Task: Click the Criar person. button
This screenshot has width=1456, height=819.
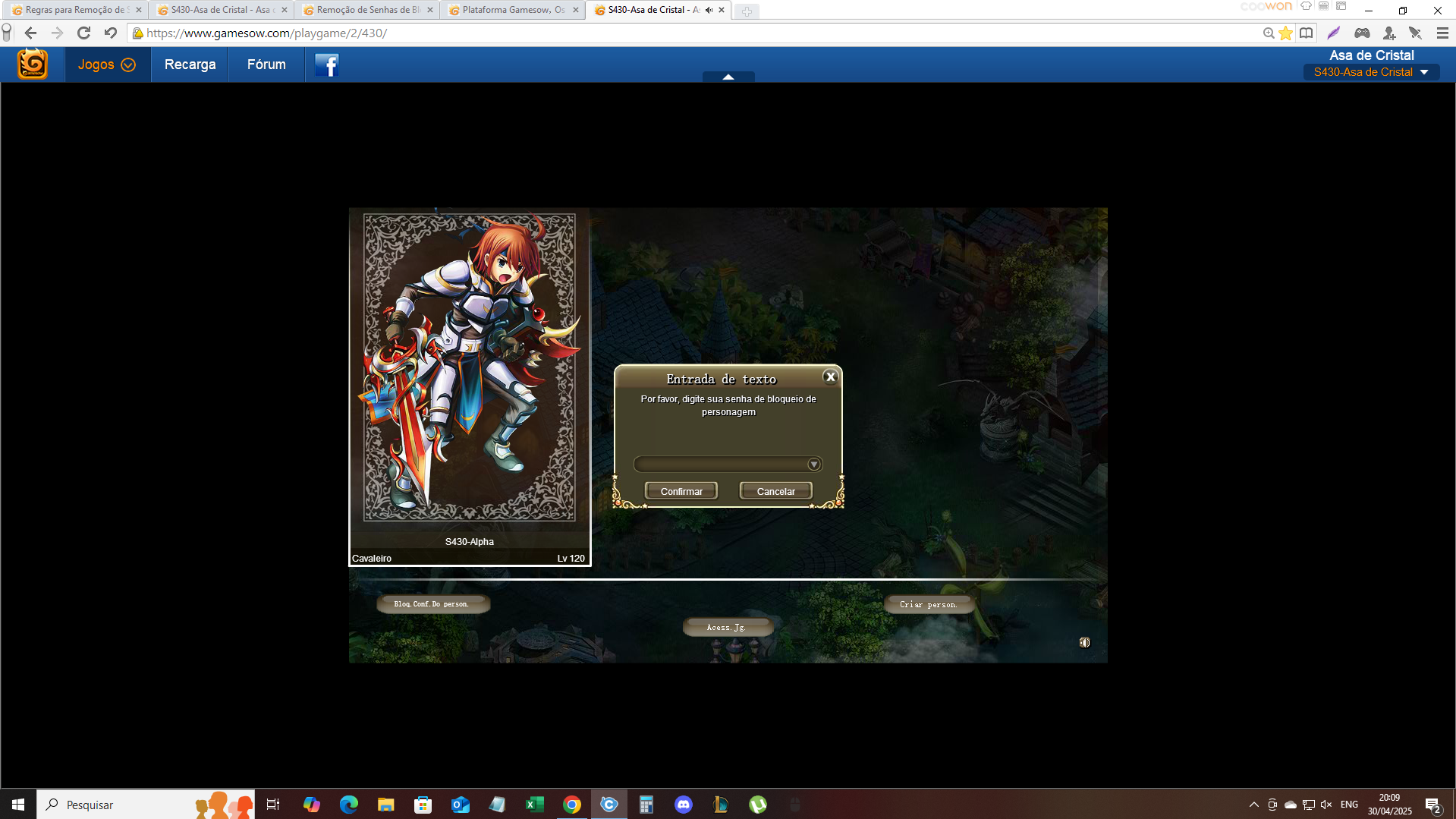Action: (929, 604)
